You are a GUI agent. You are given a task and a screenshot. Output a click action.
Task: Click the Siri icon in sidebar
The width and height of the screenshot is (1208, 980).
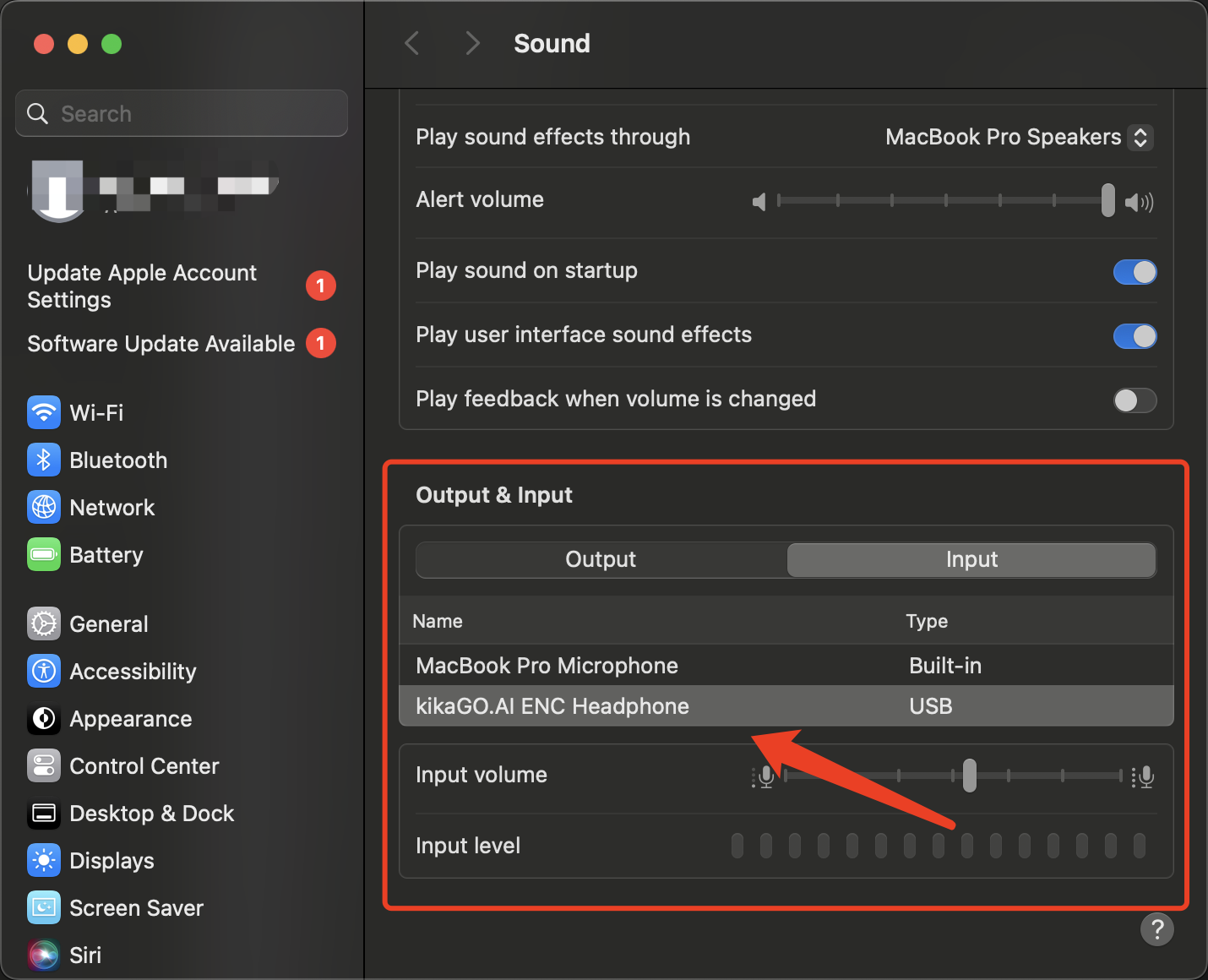coord(44,955)
